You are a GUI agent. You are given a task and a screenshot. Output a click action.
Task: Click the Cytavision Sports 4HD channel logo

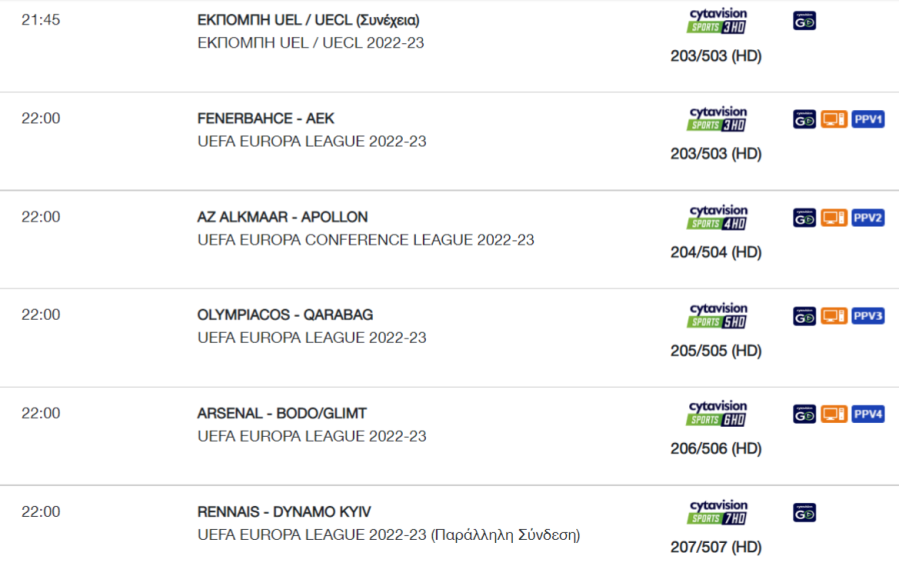coord(717,217)
